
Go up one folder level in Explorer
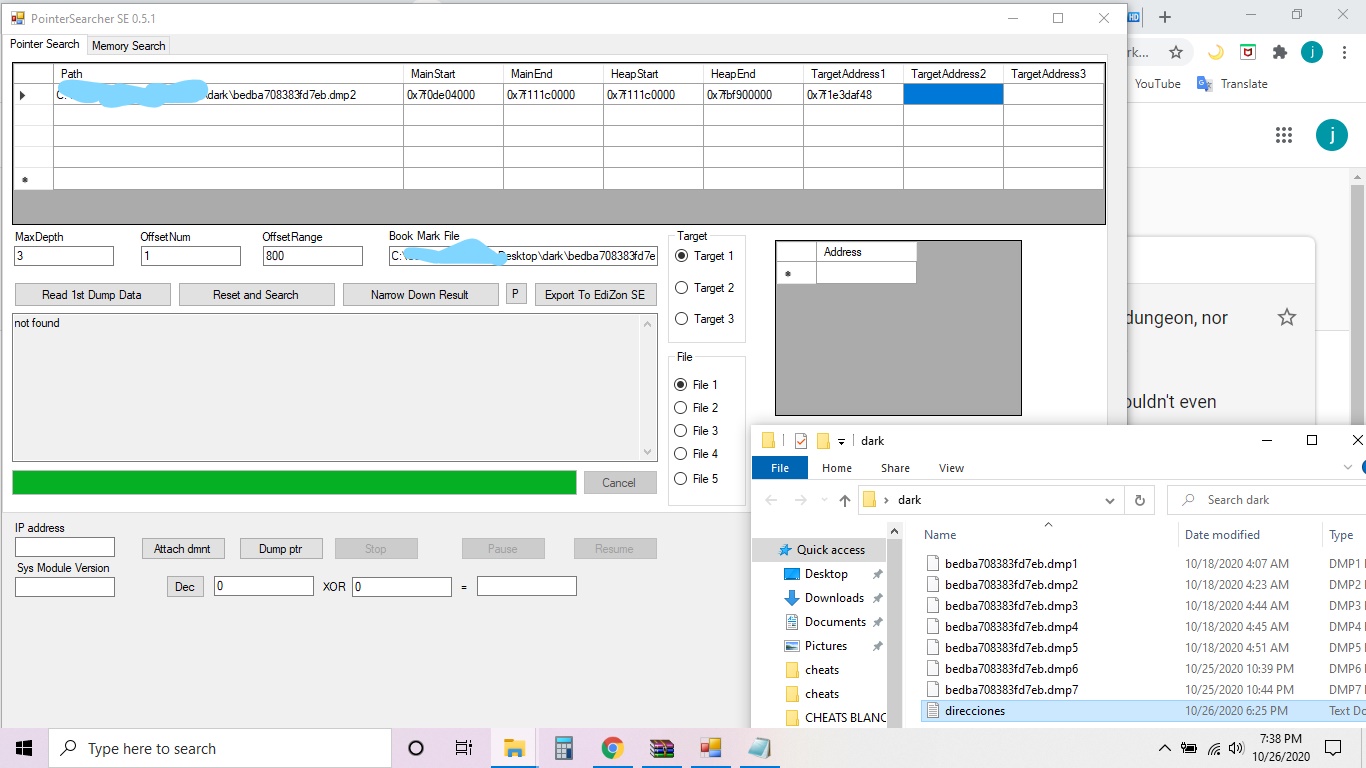tap(845, 500)
